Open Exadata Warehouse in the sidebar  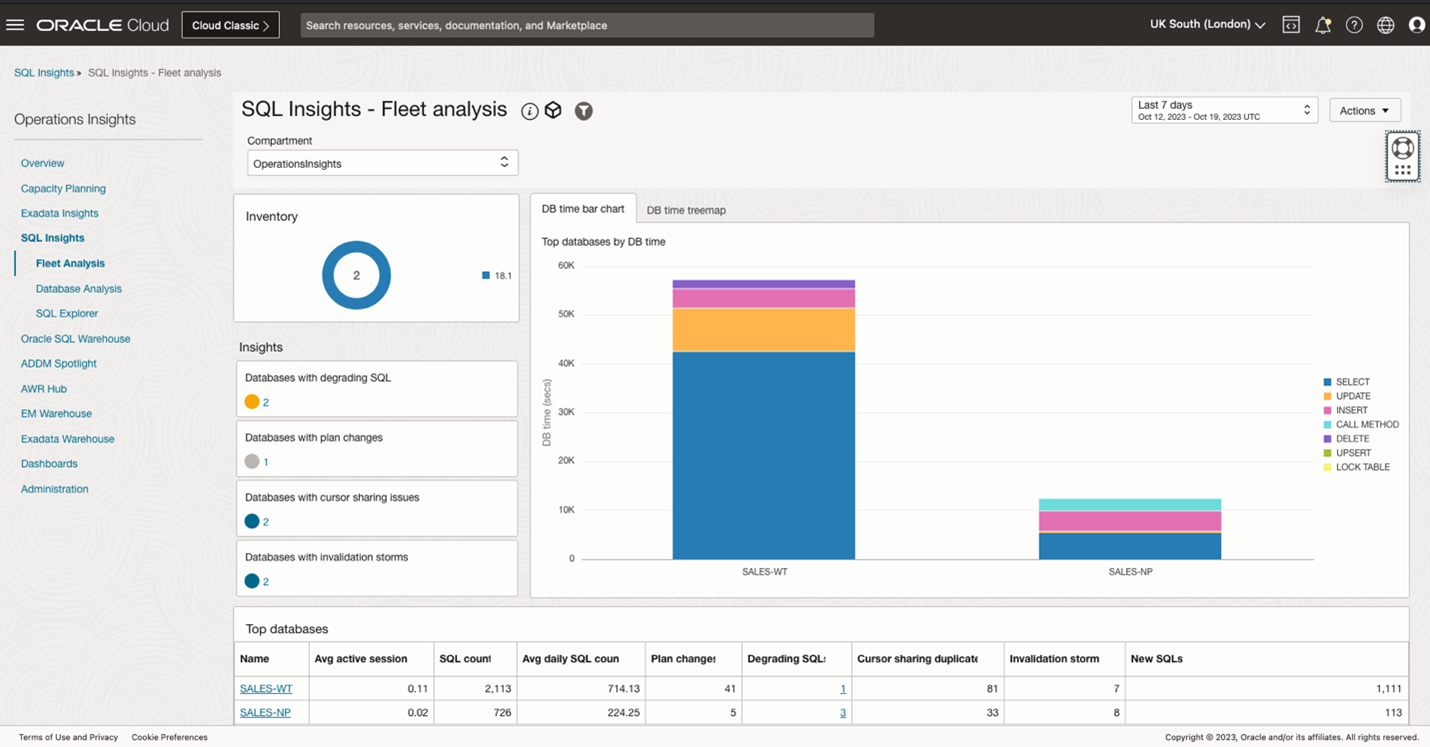click(x=68, y=439)
